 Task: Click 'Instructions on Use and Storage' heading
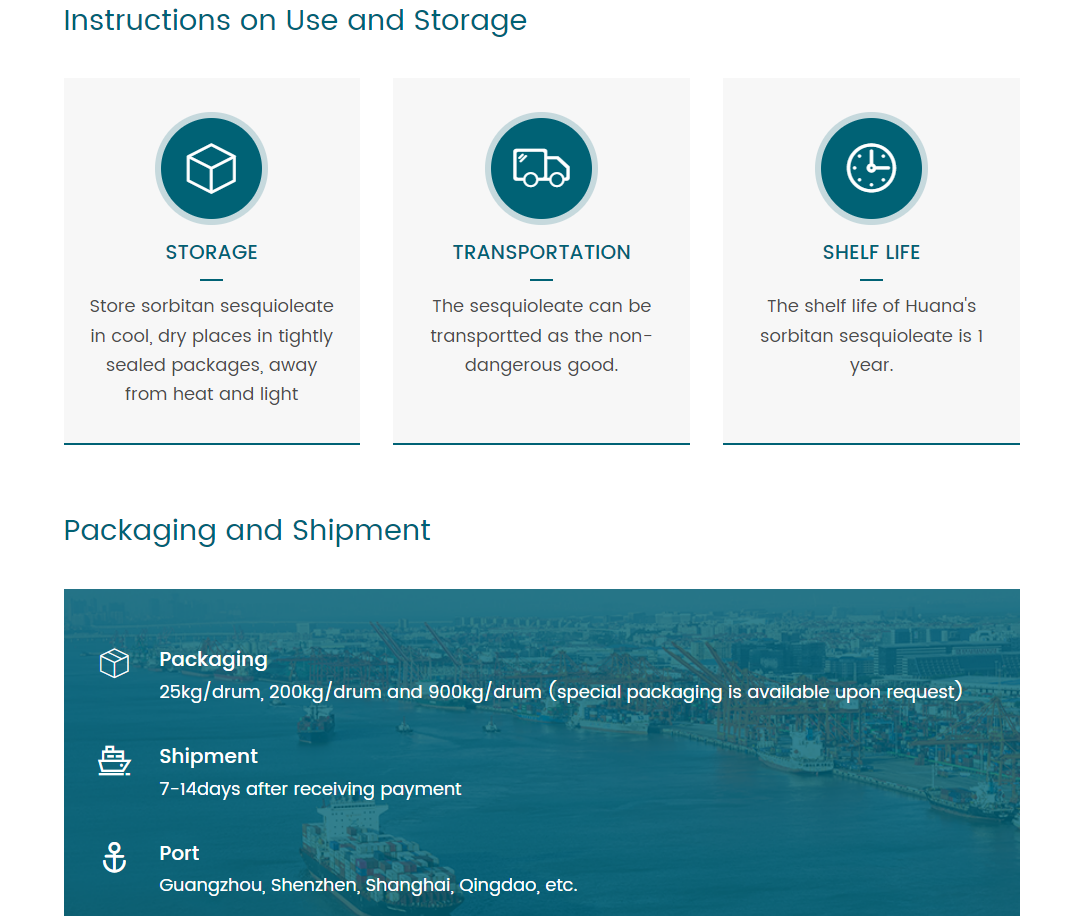click(295, 20)
